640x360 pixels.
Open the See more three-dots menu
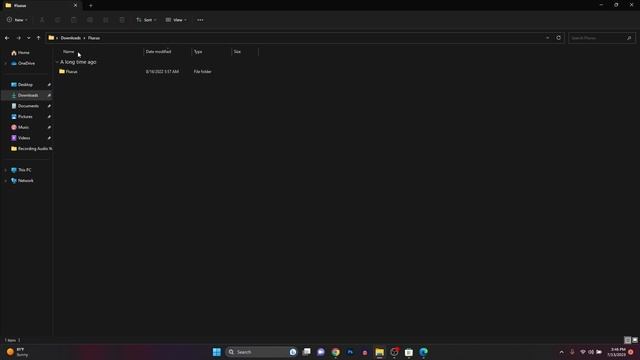[x=200, y=20]
